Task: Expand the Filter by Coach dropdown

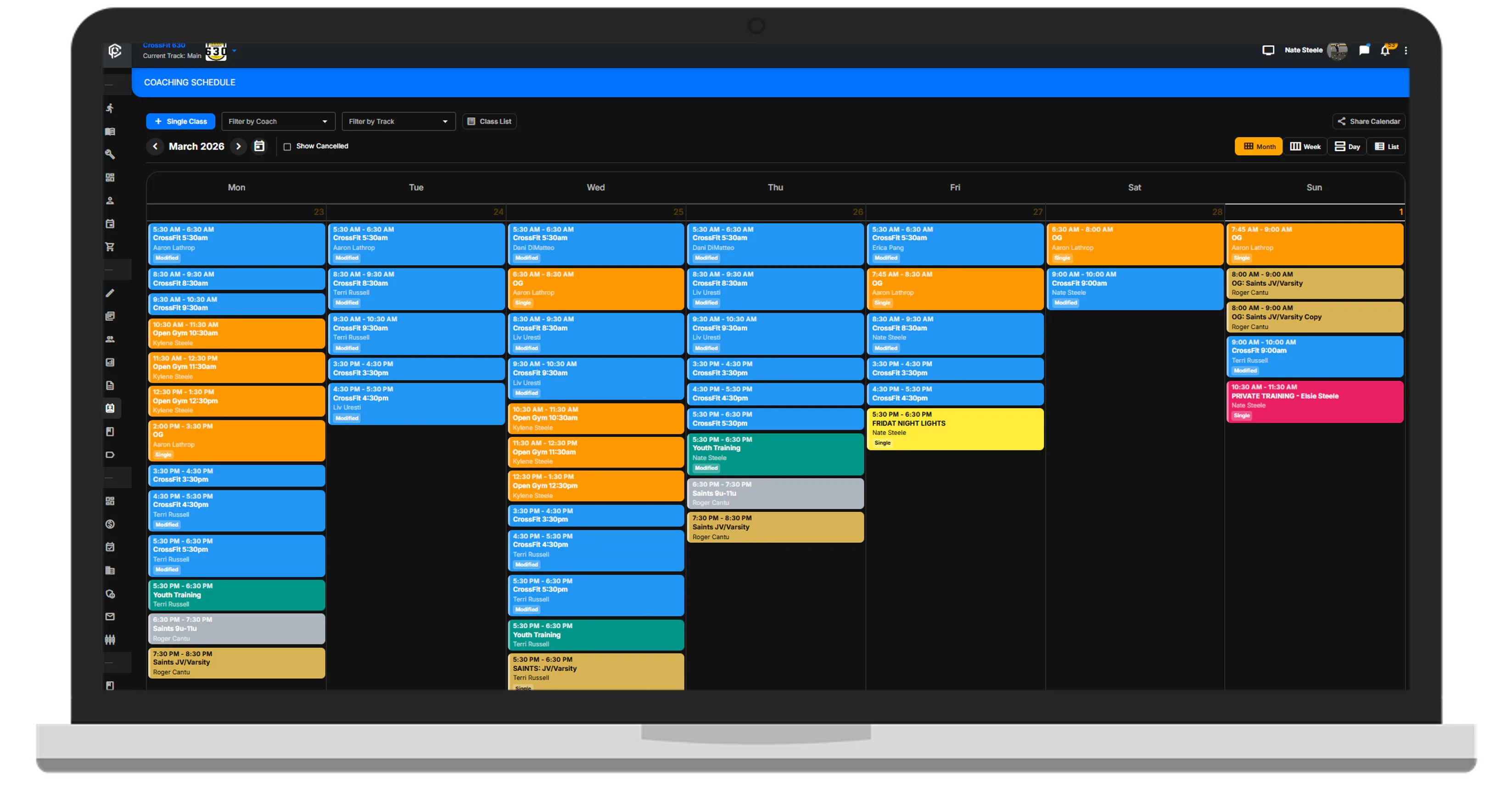Action: (x=278, y=122)
